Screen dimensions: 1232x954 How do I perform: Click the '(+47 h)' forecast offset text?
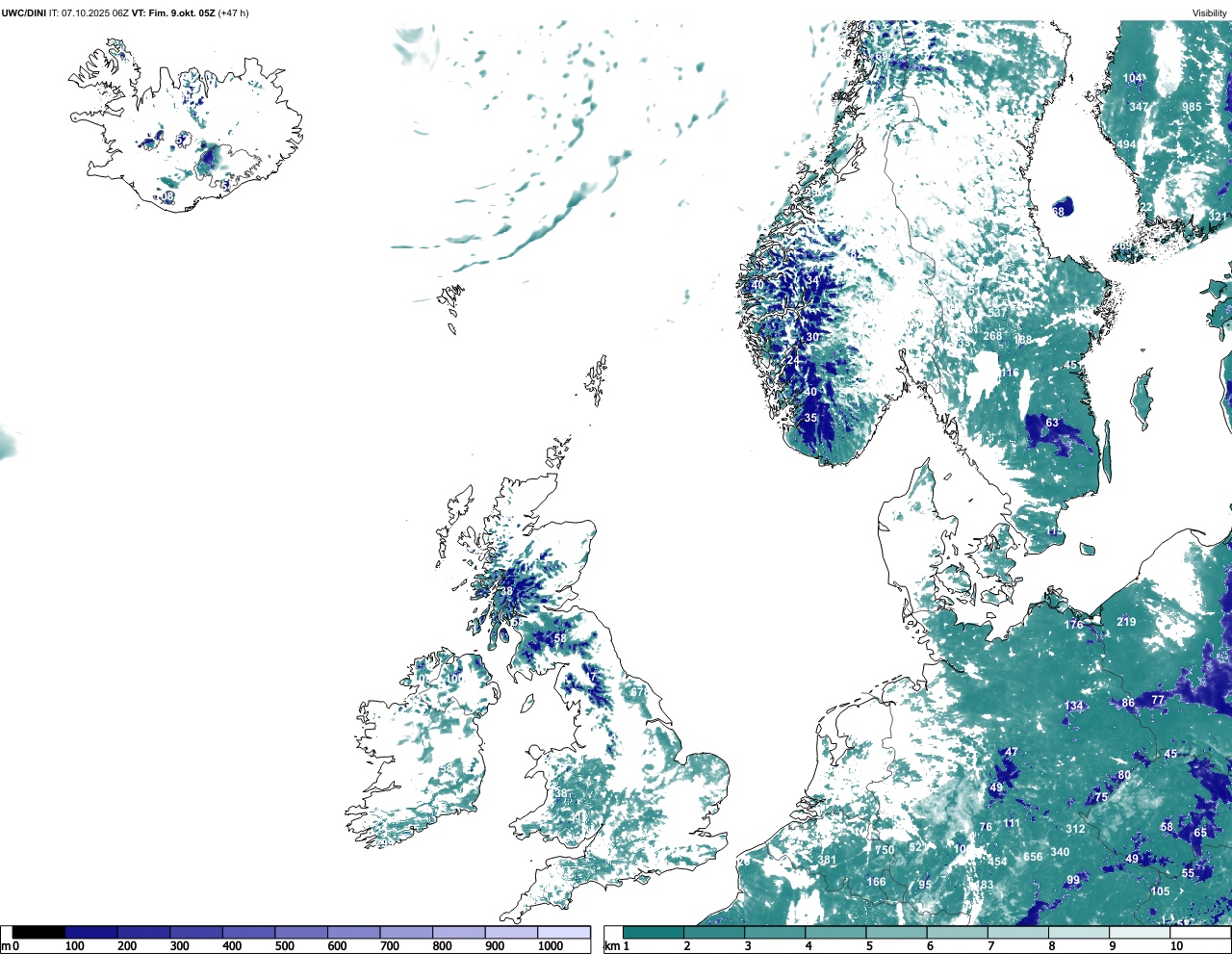[235, 13]
